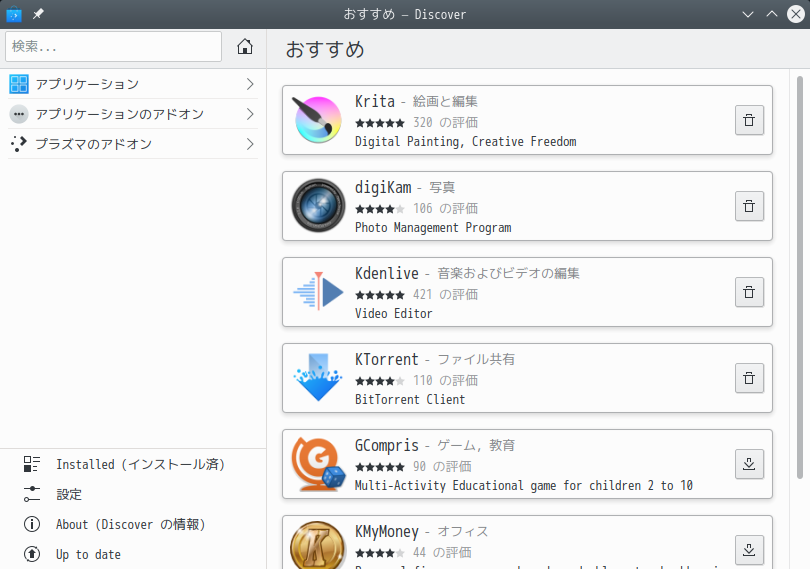Click the おすすめ page heading
The image size is (810, 569).
click(325, 49)
